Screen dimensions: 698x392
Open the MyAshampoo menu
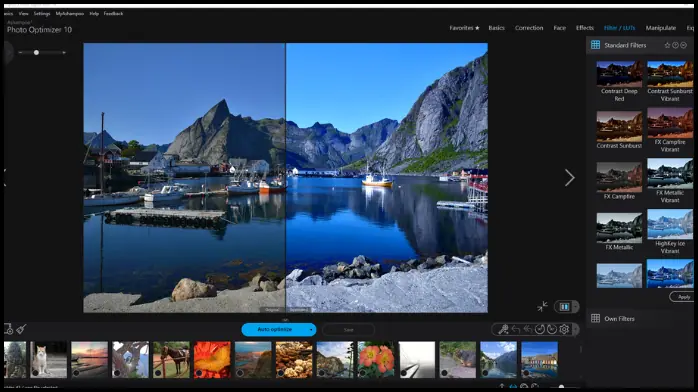[x=69, y=14]
